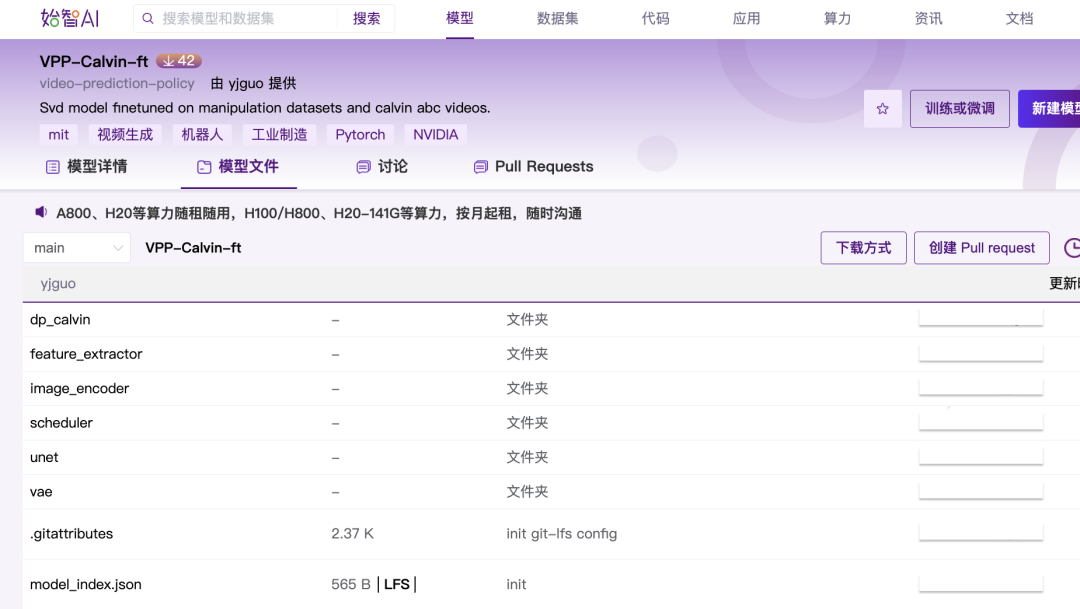Open the dp_calvin folder
Viewport: 1080px width, 609px height.
coord(60,320)
